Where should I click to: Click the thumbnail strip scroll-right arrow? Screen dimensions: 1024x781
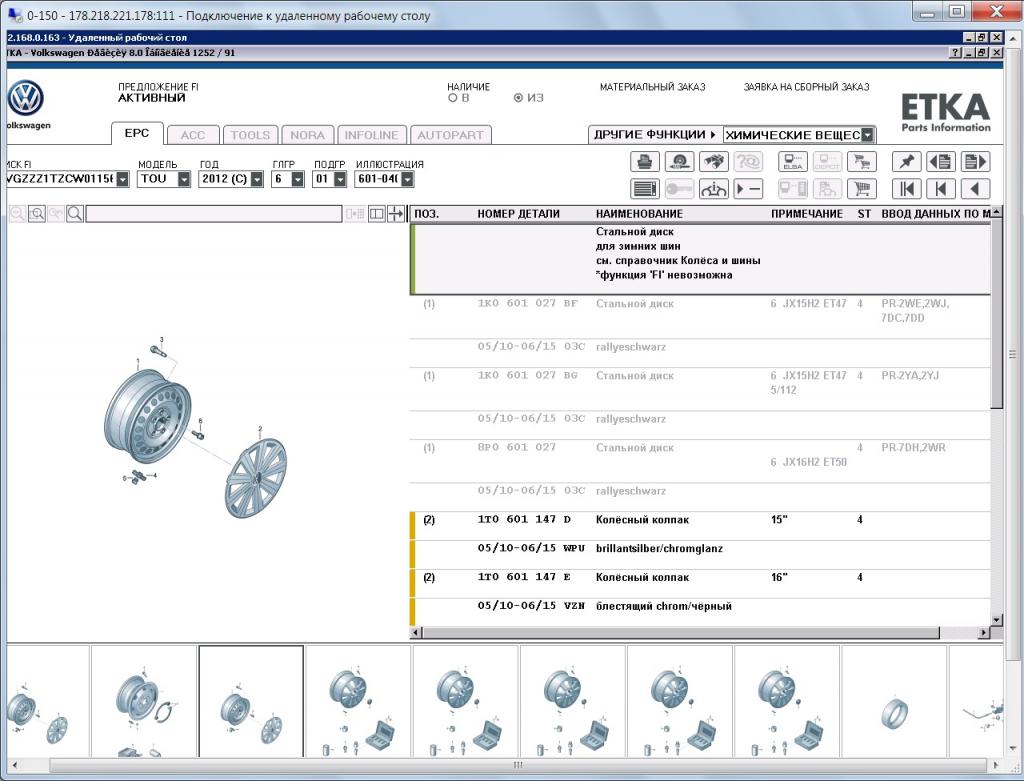995,765
